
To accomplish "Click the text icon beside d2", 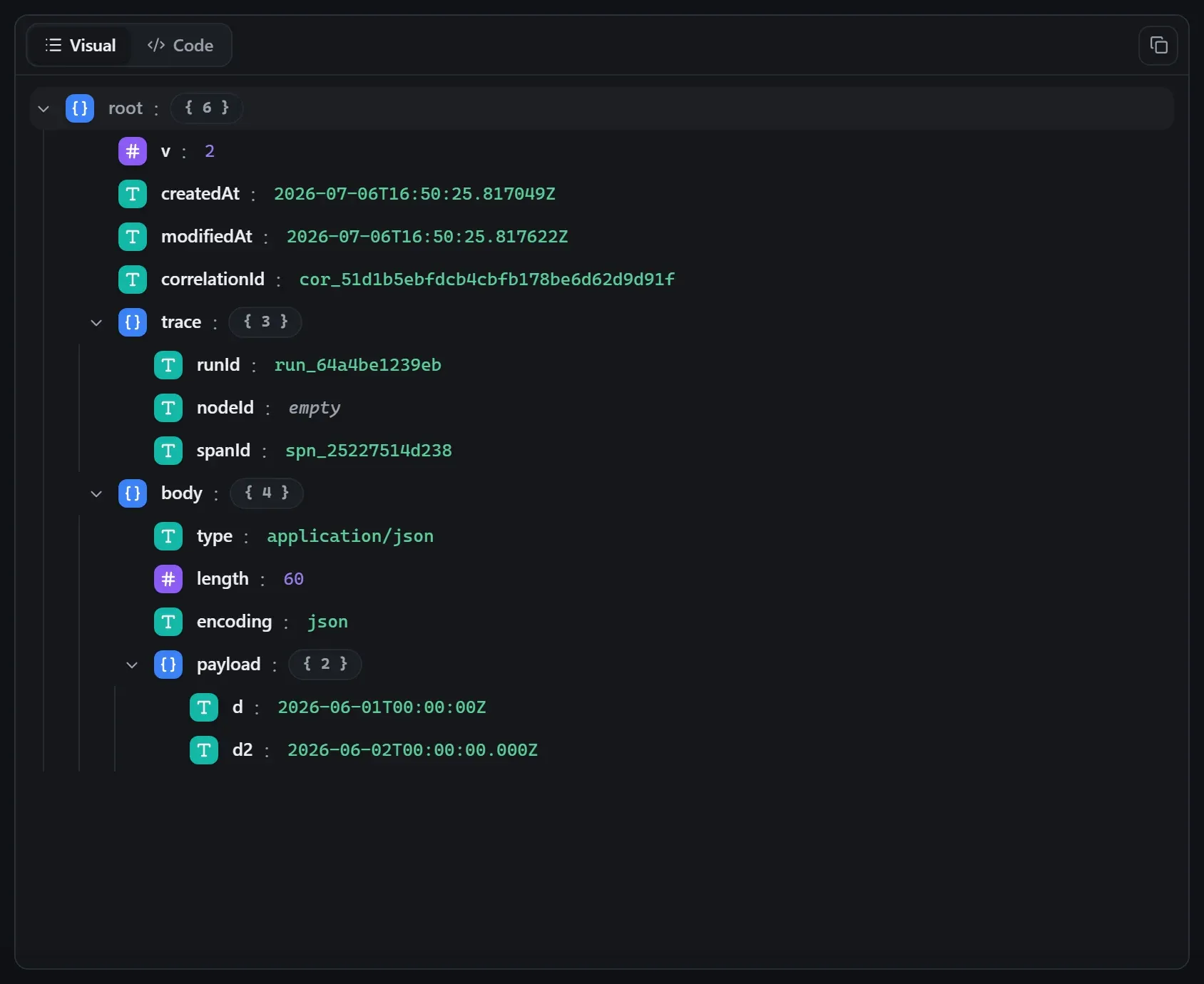I will [204, 750].
